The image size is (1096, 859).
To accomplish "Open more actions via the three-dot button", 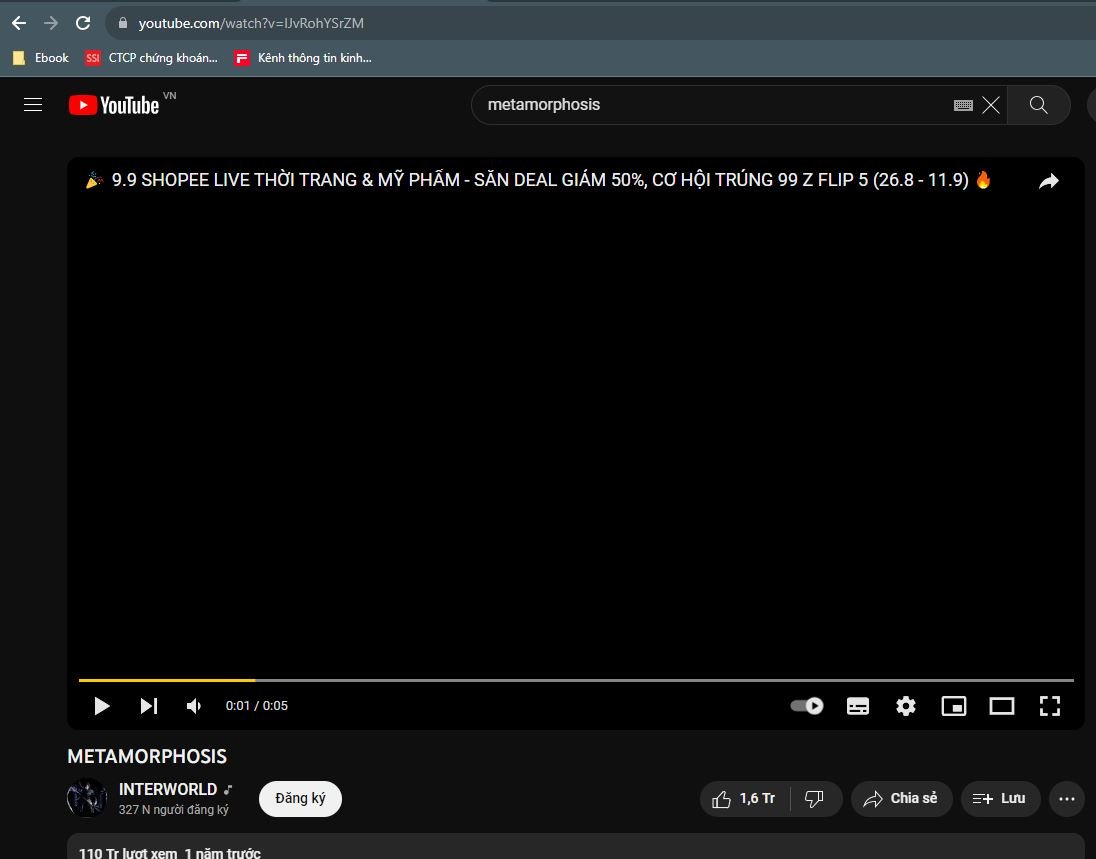I will [x=1066, y=798].
